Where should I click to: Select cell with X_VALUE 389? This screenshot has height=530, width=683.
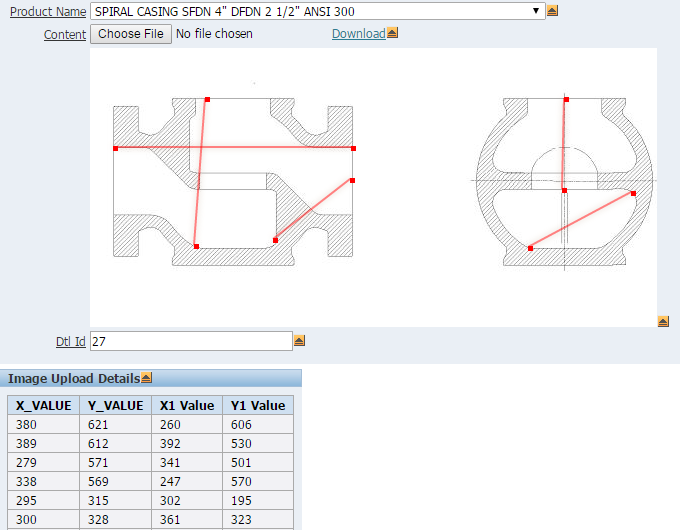44,443
